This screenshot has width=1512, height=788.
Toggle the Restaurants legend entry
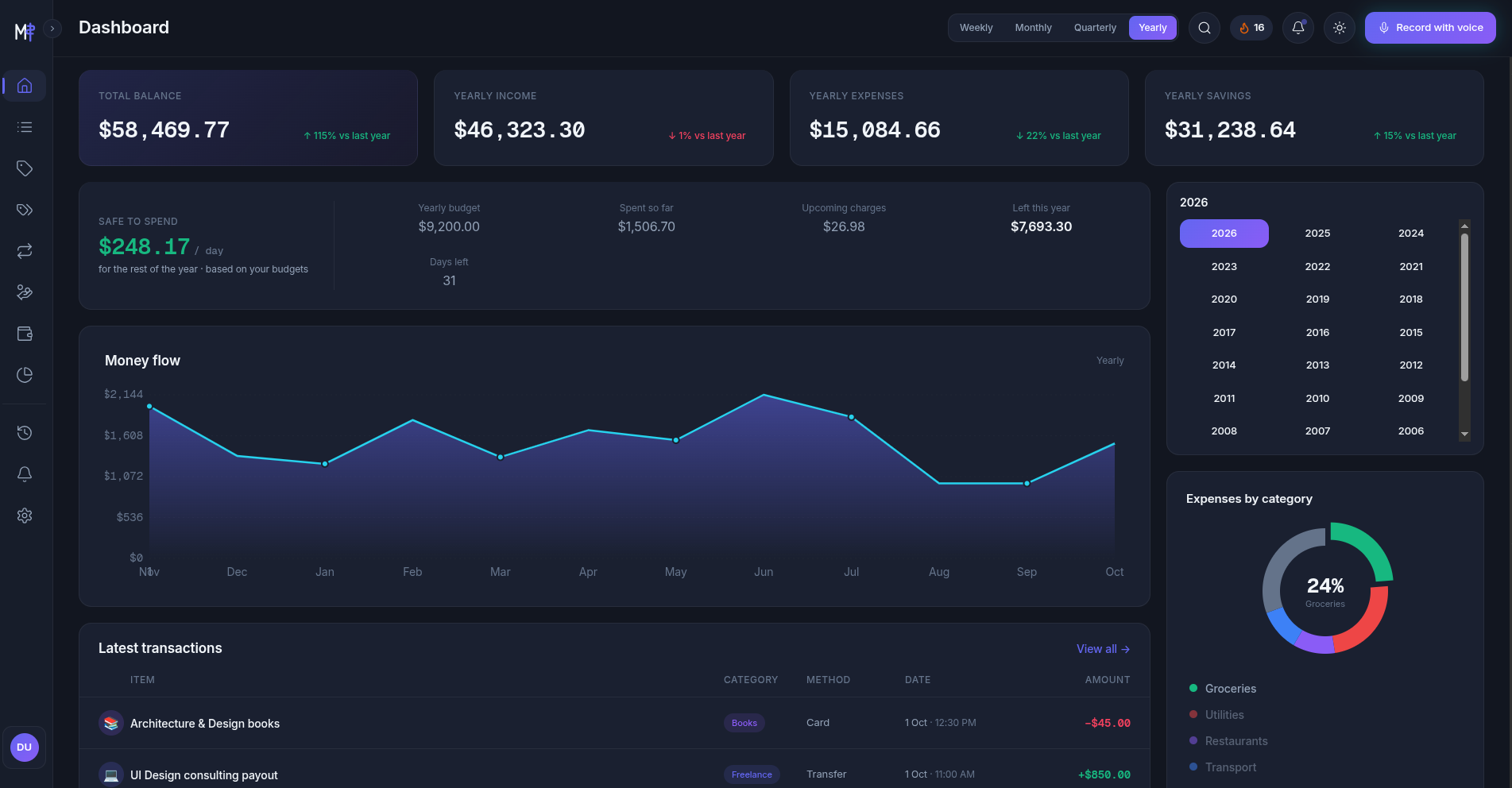[1228, 741]
